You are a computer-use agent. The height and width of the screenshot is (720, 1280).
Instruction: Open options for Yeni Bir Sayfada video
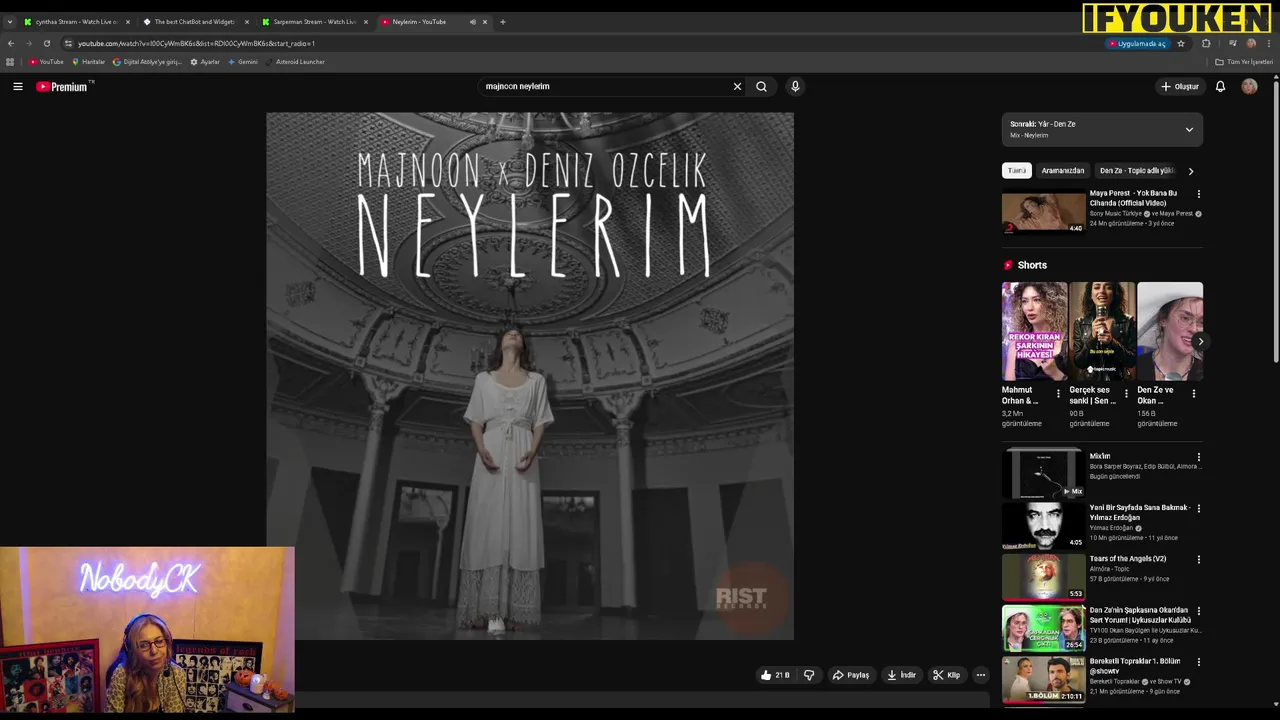click(x=1198, y=509)
